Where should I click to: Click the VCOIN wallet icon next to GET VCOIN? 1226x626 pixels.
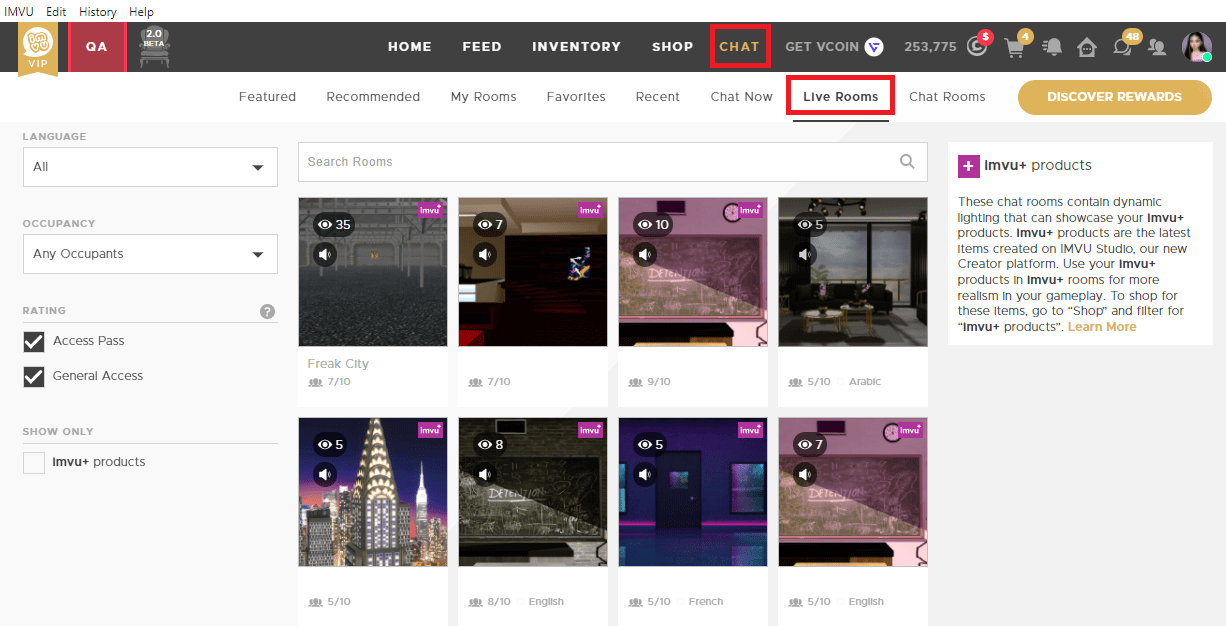pos(874,46)
